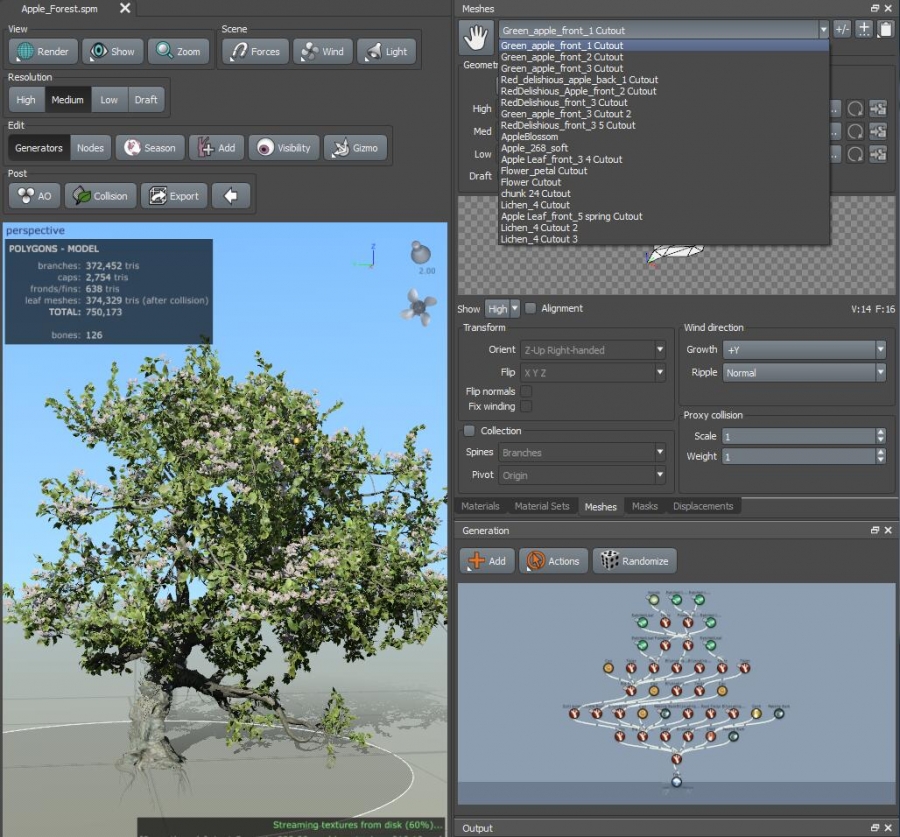Screen dimensions: 900x837
Task: Select AppleBlossom from the mesh list
Action: pos(528,136)
